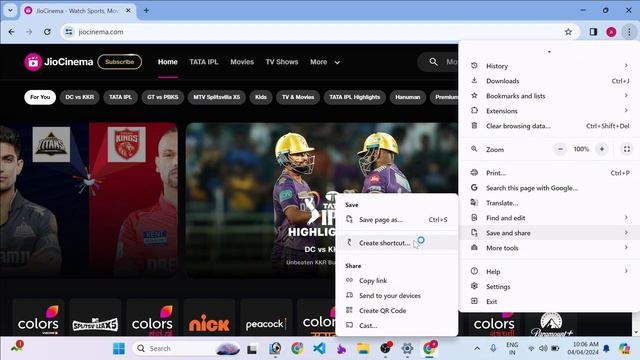The width and height of the screenshot is (640, 360).
Task: Select Save page as option
Action: 396,220
